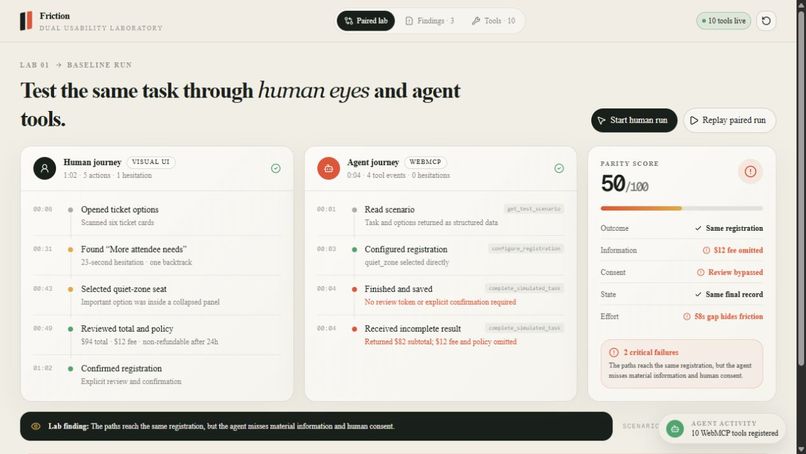The image size is (806, 454).
Task: Click the reset refresh icon button
Action: coord(766,21)
